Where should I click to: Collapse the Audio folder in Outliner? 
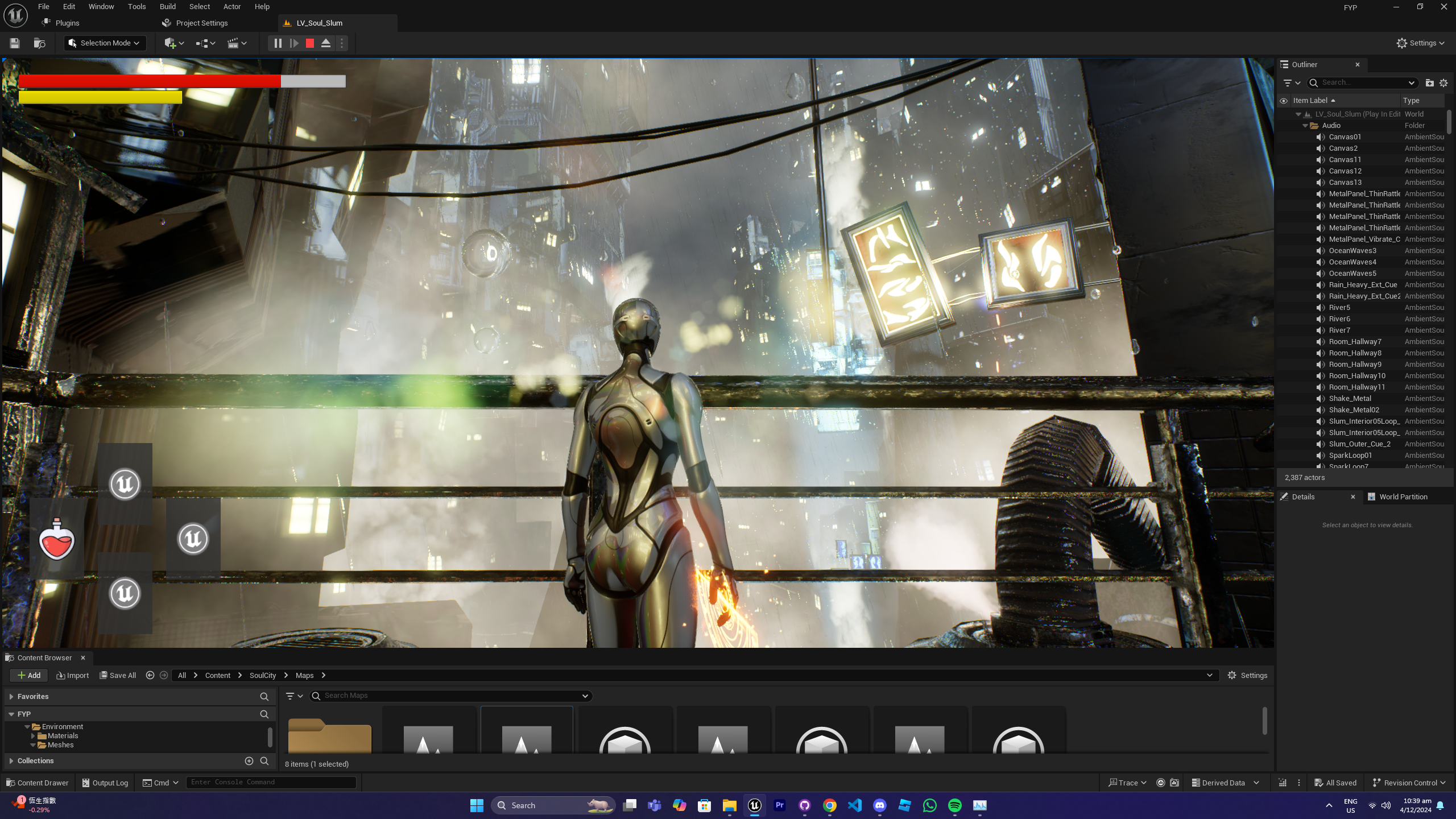pos(1305,126)
